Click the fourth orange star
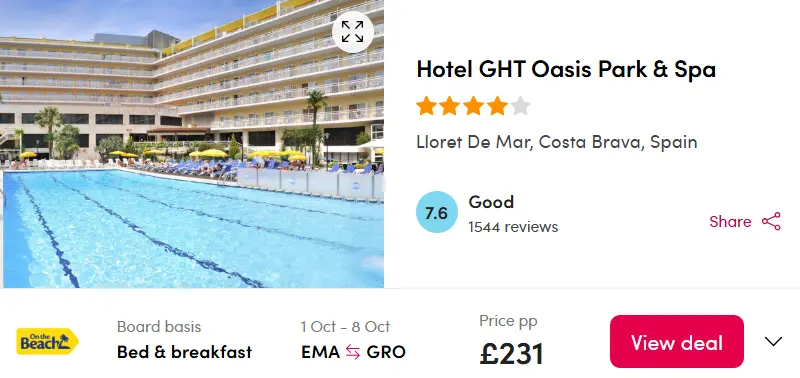Screen dimensions: 800x378 tap(496, 107)
